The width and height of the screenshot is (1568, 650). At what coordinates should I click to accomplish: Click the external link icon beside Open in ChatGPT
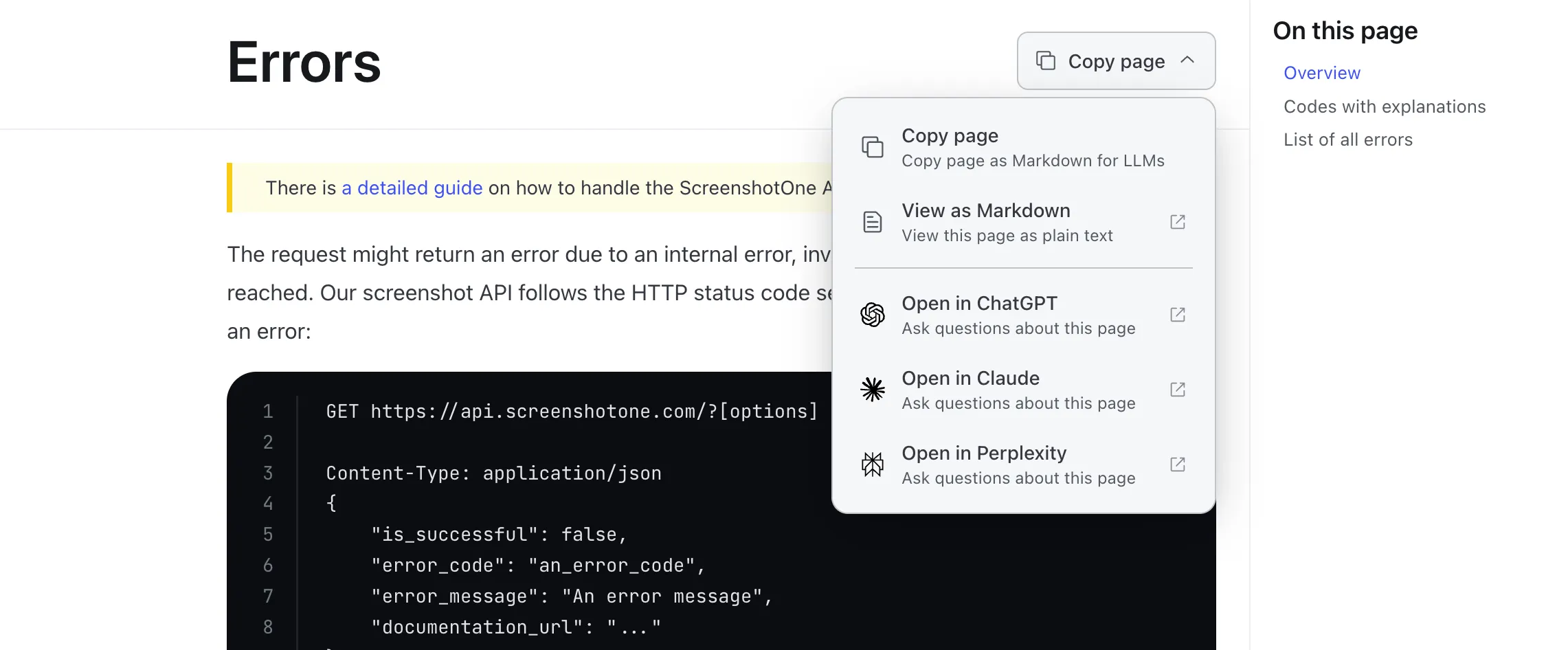click(x=1178, y=315)
